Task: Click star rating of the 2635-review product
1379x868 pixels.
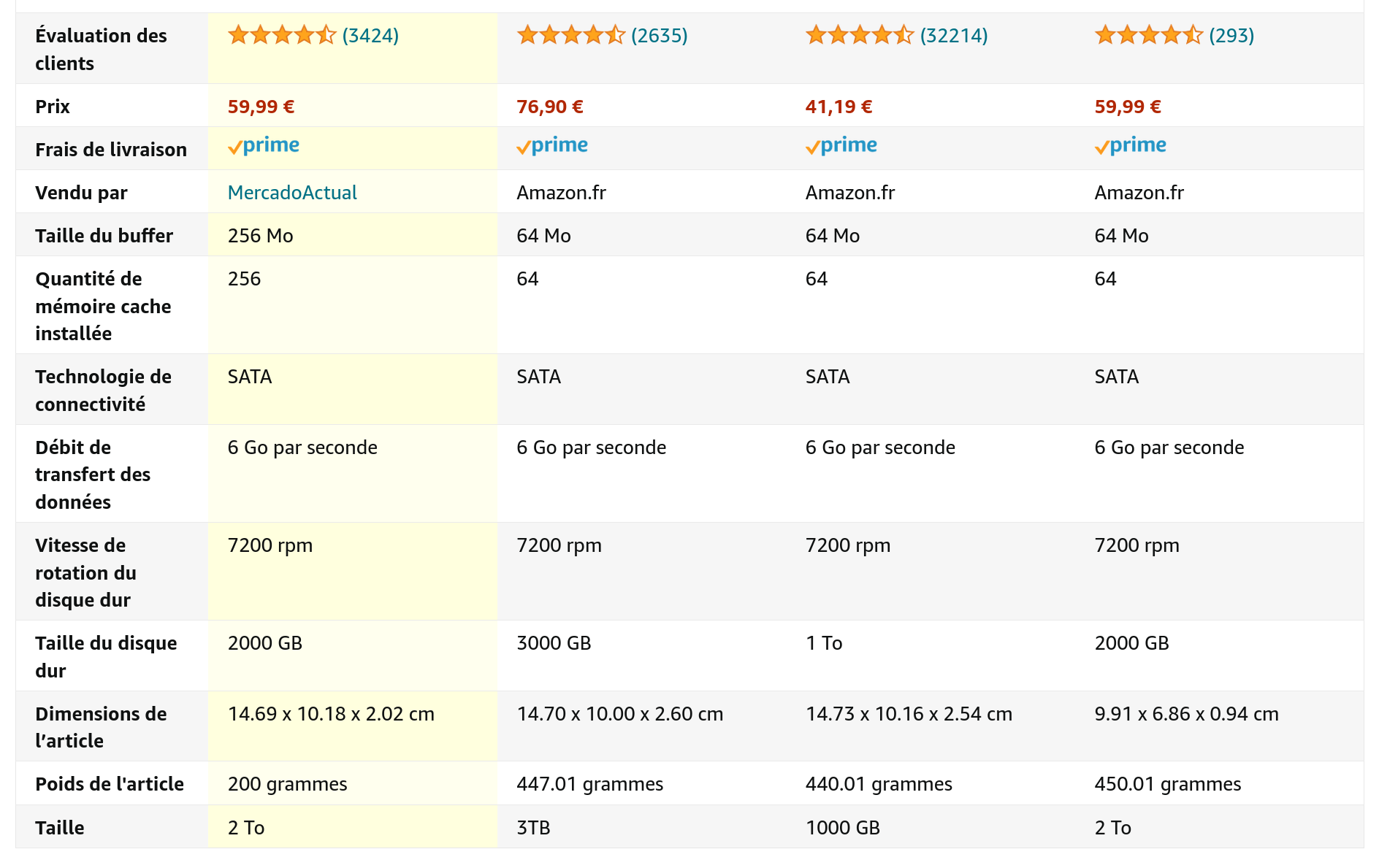Action: coord(571,35)
